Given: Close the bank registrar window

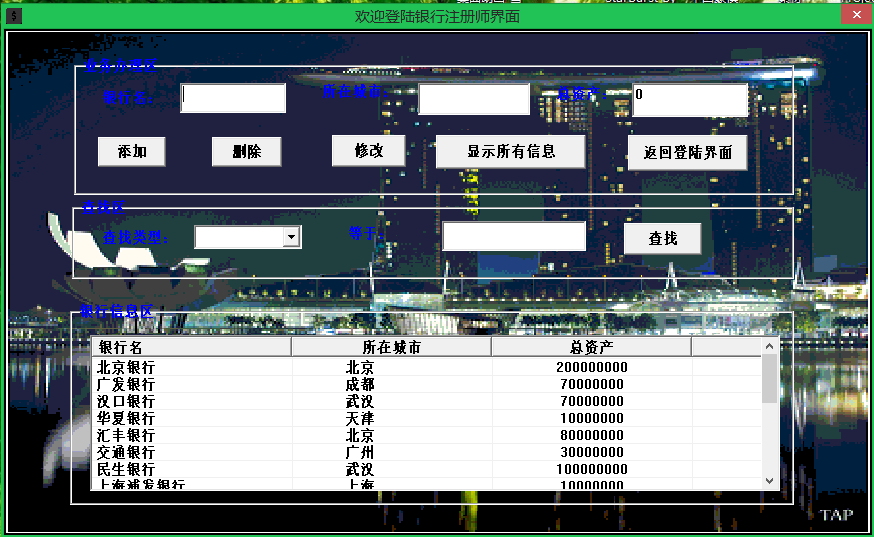Looking at the screenshot, I should coord(857,15).
